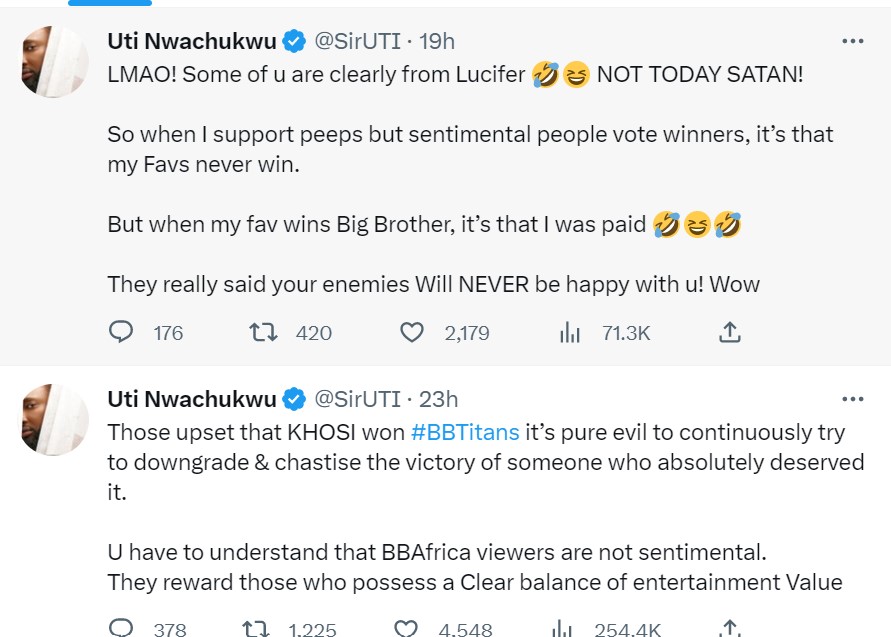The width and height of the screenshot is (891, 637).
Task: View analytics showing 71.3K views
Action: pyautogui.click(x=569, y=332)
